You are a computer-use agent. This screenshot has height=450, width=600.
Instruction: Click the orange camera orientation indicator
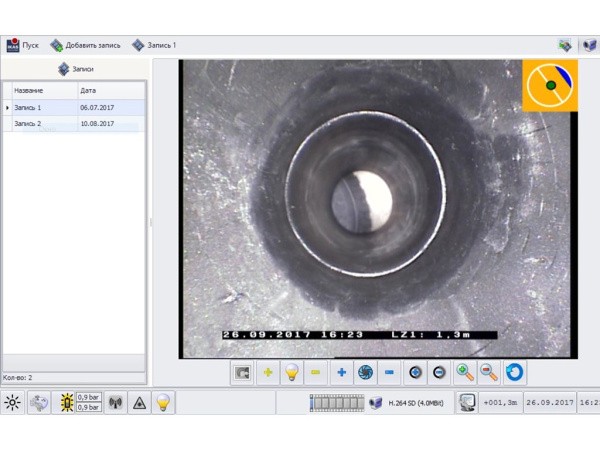click(550, 86)
